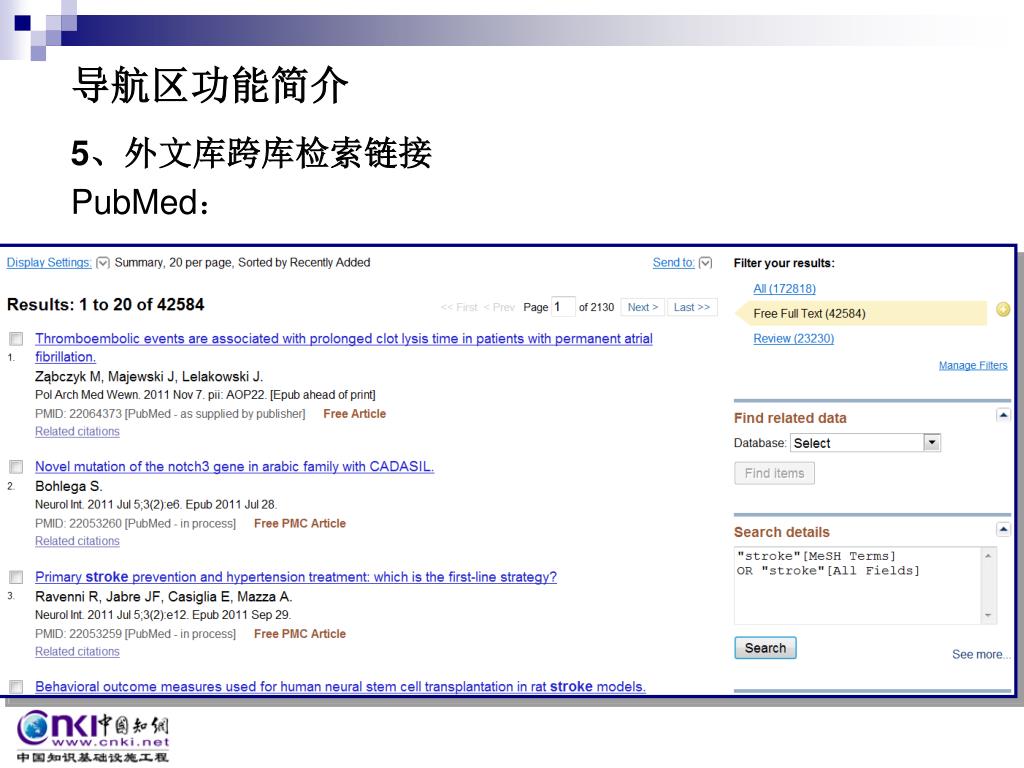
Task: View Related citations for Ząbczyk article
Action: [x=77, y=432]
